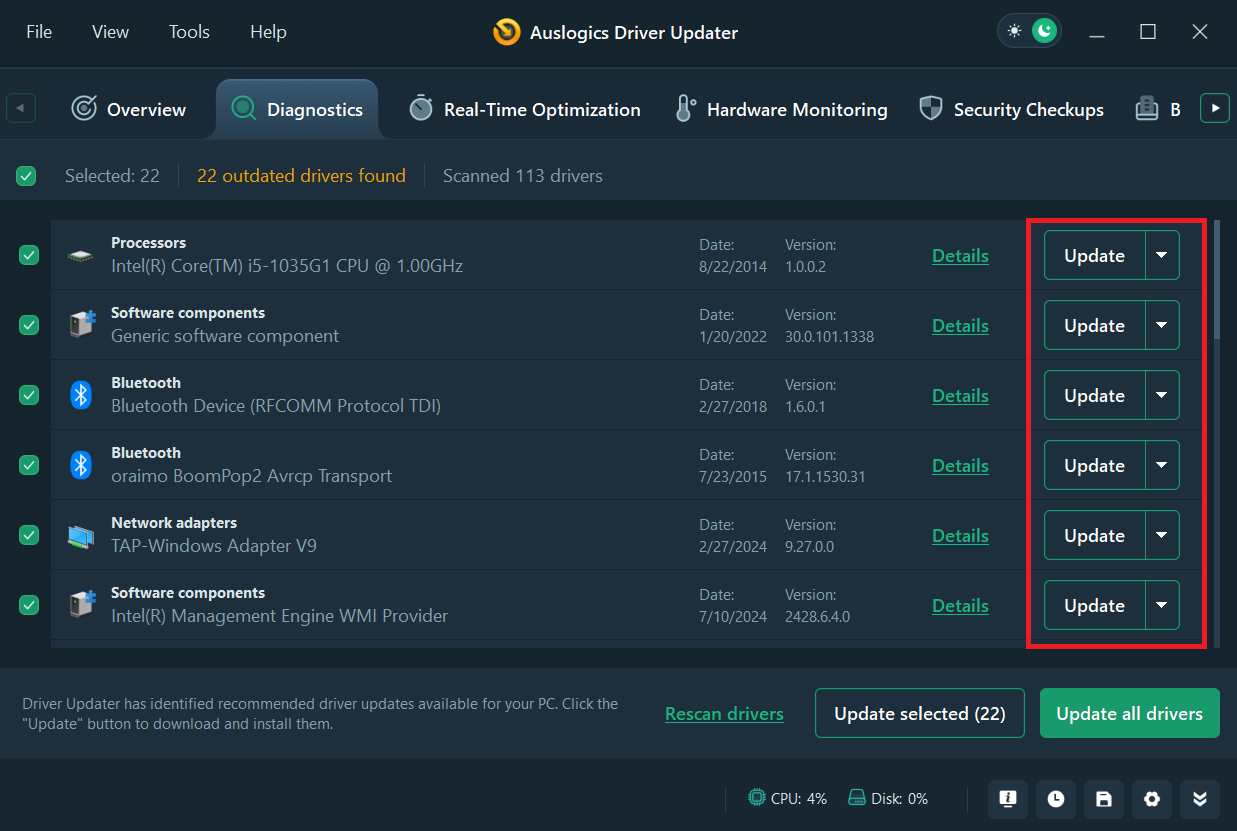The width and height of the screenshot is (1237, 831).
Task: Open the Real-Time Optimization tab
Action: (x=525, y=109)
